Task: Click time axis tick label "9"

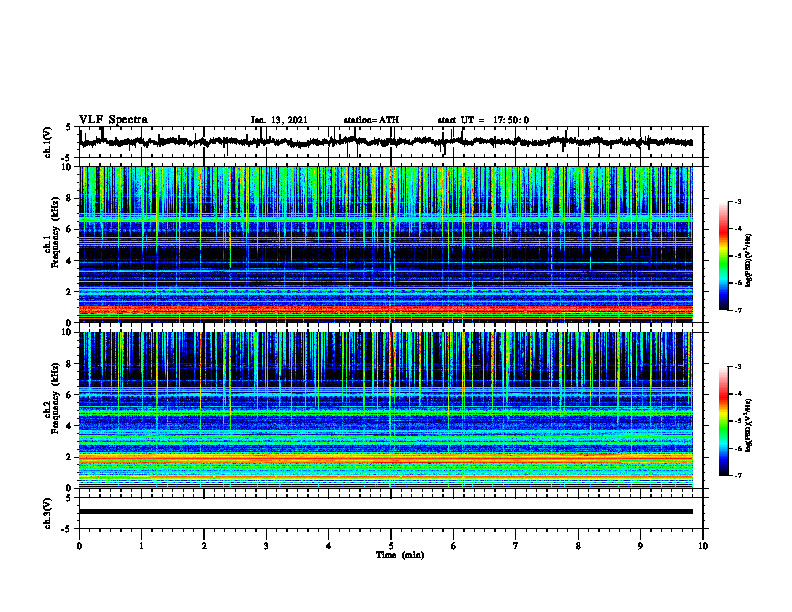Action: pyautogui.click(x=640, y=546)
